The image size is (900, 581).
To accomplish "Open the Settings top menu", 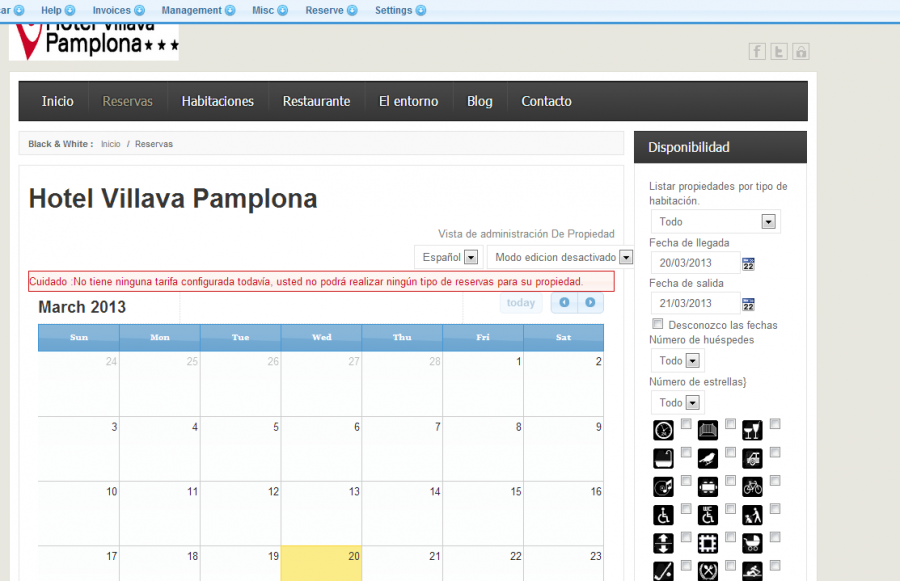I will point(400,10).
